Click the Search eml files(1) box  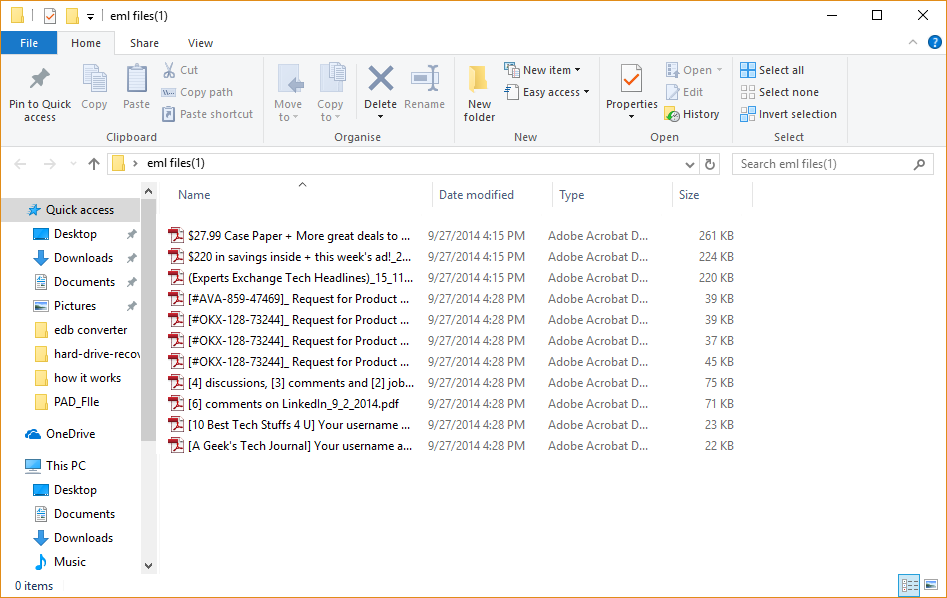(x=832, y=164)
